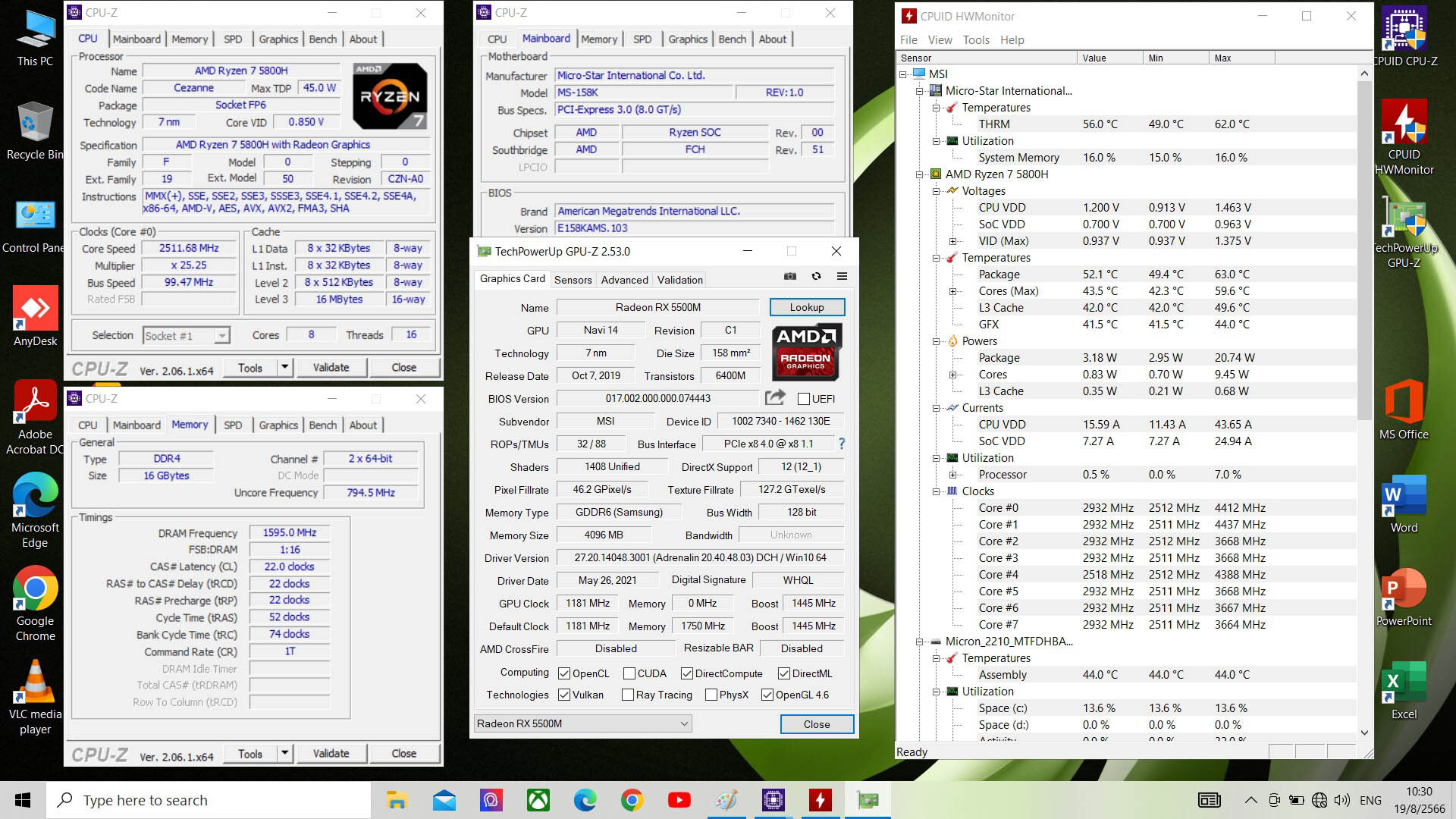Switch to Advanced tab in GPU-Z
Viewport: 1456px width, 819px height.
(624, 280)
